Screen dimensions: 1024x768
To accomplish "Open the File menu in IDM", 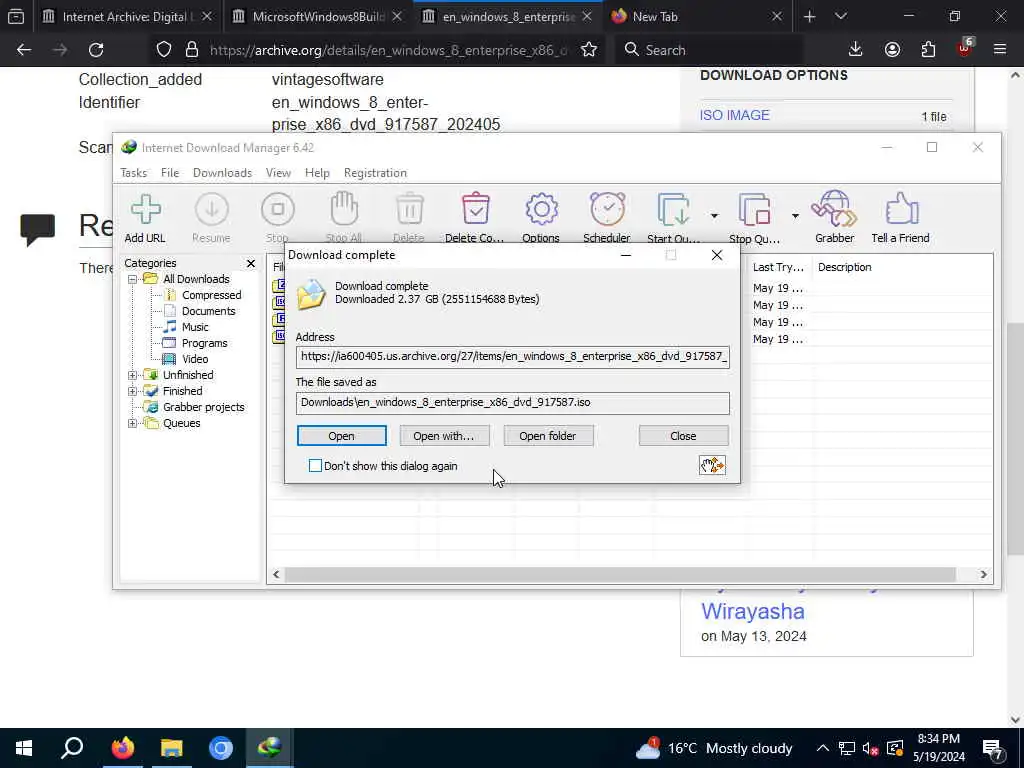I will (170, 173).
